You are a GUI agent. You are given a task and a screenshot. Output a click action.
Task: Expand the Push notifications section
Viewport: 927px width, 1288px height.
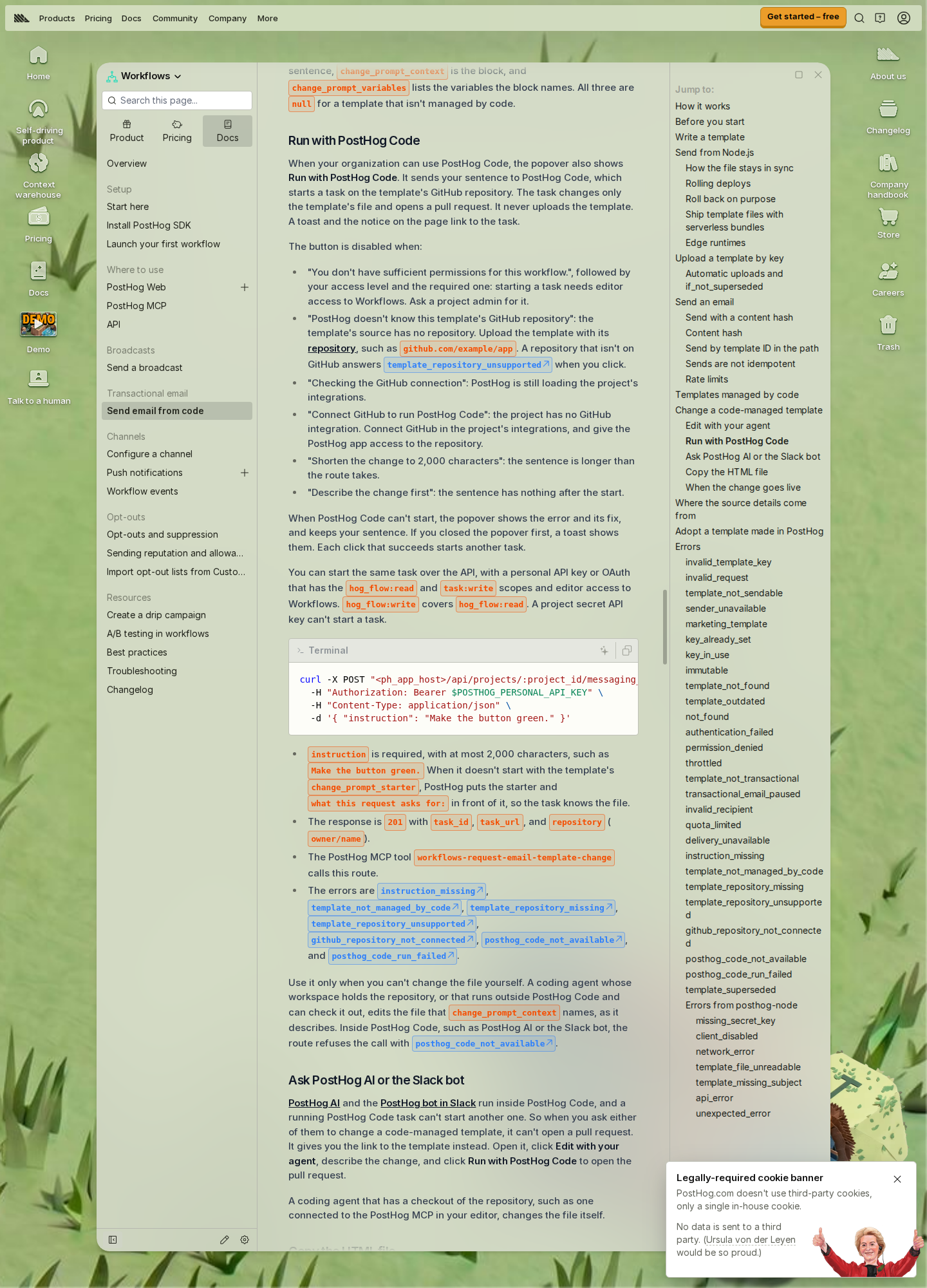245,473
